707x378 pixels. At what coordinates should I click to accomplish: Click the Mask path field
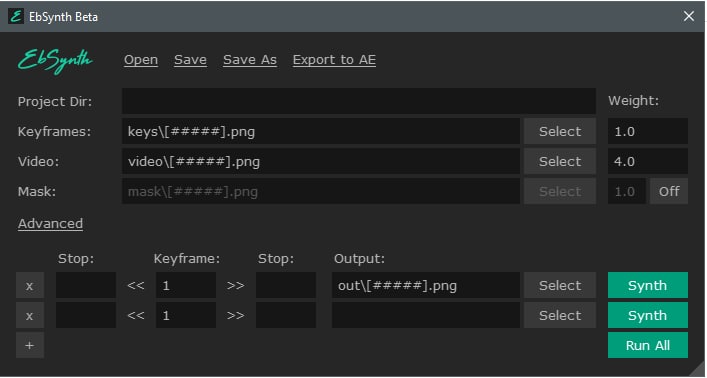pyautogui.click(x=321, y=191)
